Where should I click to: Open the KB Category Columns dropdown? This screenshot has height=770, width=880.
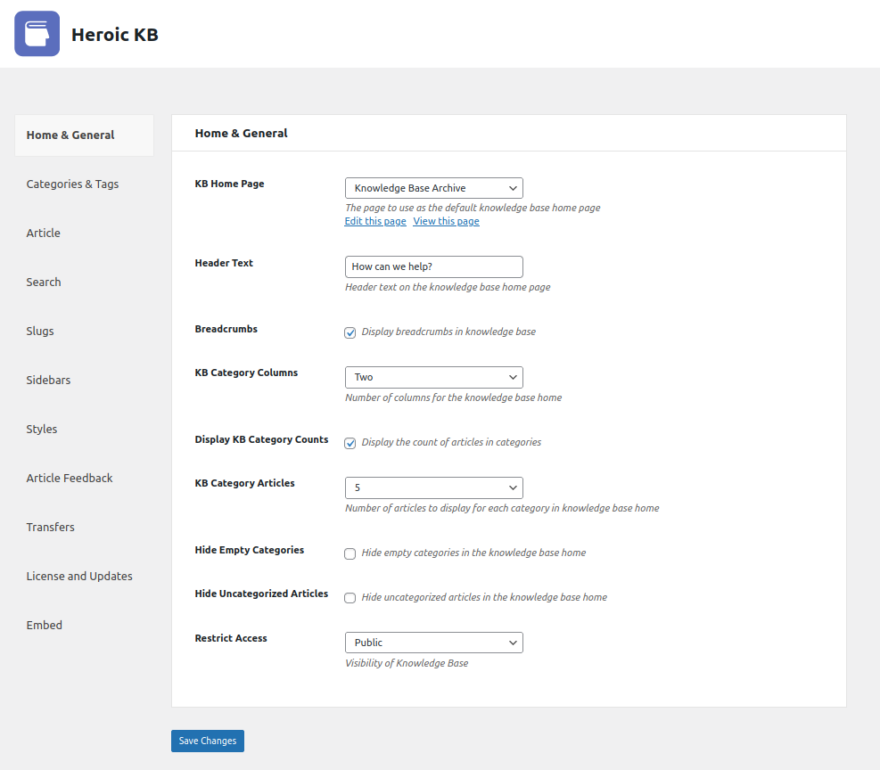[433, 377]
